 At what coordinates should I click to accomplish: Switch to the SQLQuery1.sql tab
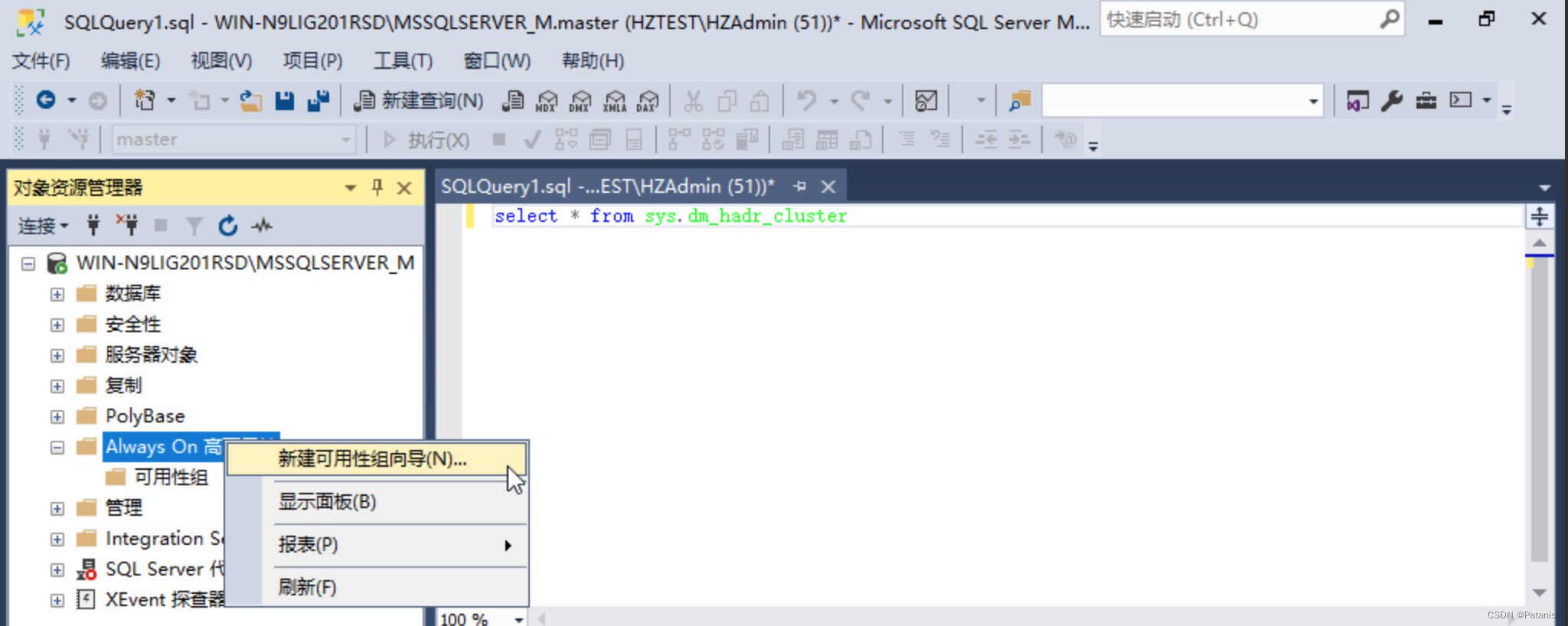pos(607,187)
